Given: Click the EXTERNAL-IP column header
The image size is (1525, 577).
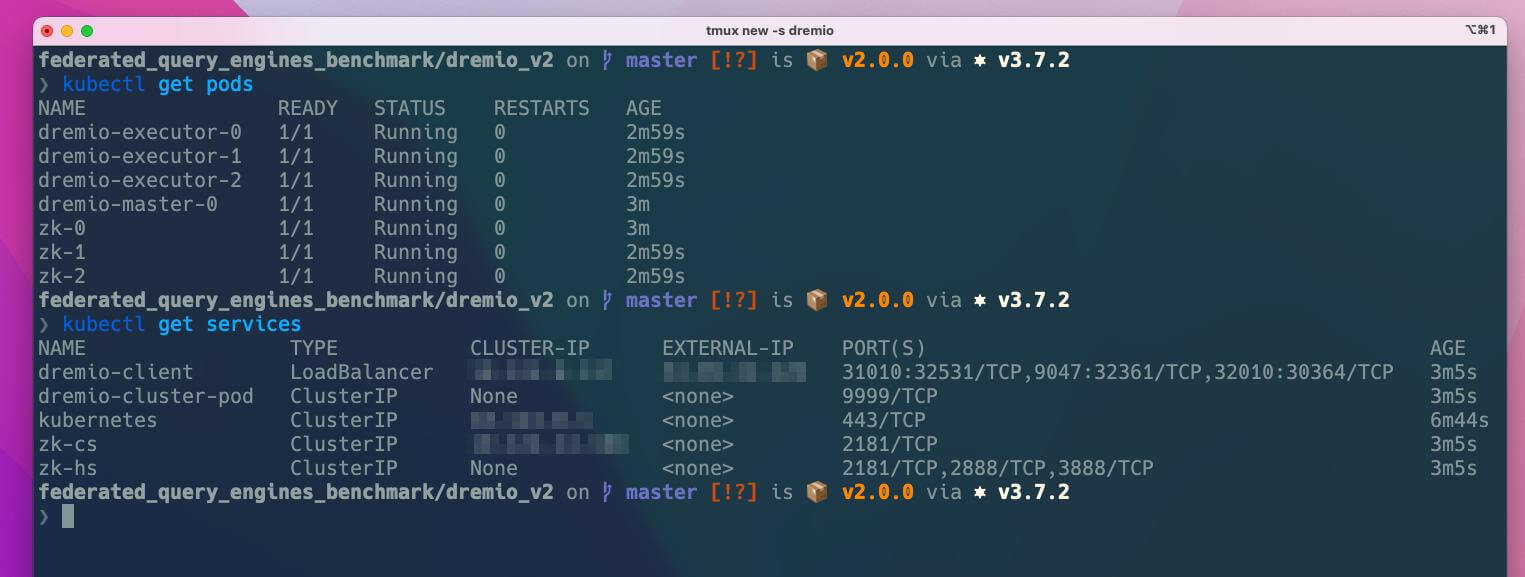Looking at the screenshot, I should coord(728,348).
